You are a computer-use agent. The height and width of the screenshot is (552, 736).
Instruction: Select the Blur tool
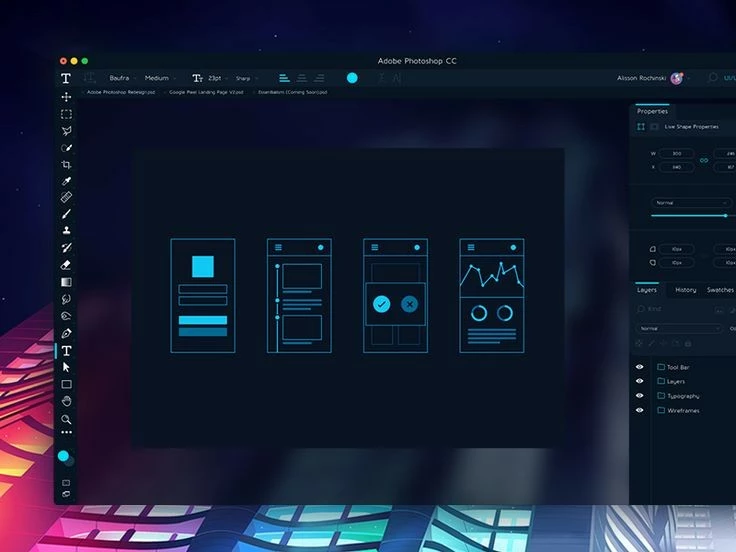[66, 299]
